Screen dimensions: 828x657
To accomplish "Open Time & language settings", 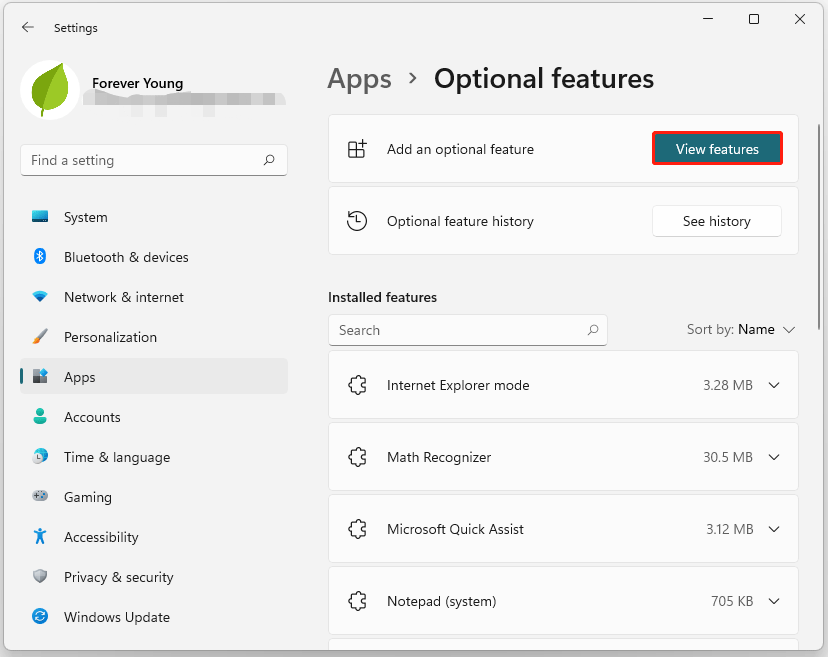I will [116, 457].
